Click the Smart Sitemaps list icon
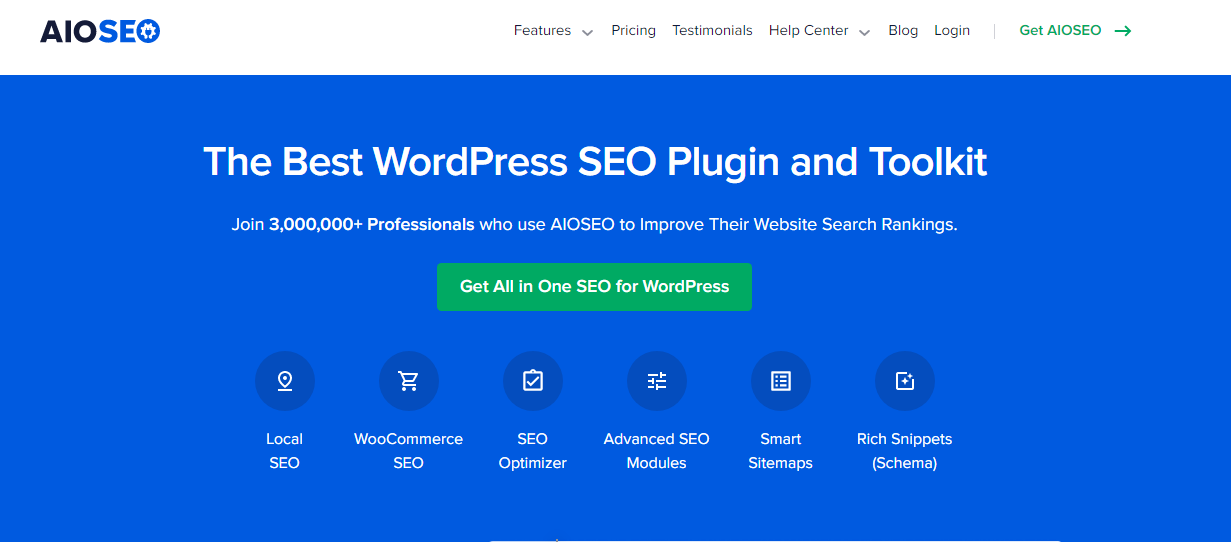Image resolution: width=1231 pixels, height=542 pixels. tap(781, 381)
